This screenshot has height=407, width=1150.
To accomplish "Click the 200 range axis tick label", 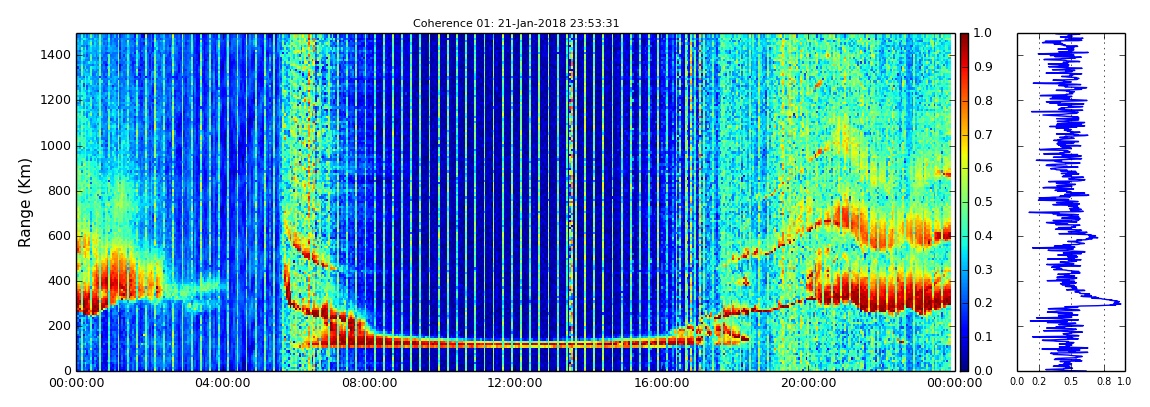I will pos(61,326).
